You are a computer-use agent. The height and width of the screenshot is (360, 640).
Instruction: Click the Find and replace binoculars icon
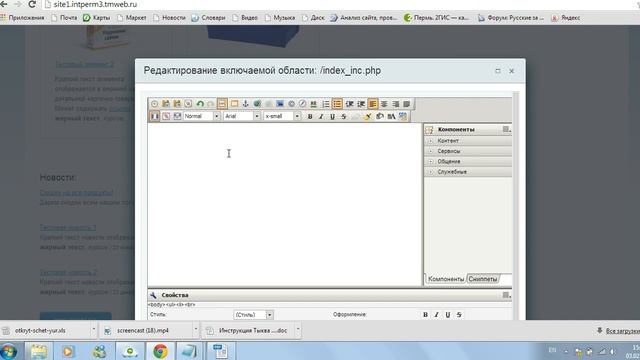click(x=391, y=116)
